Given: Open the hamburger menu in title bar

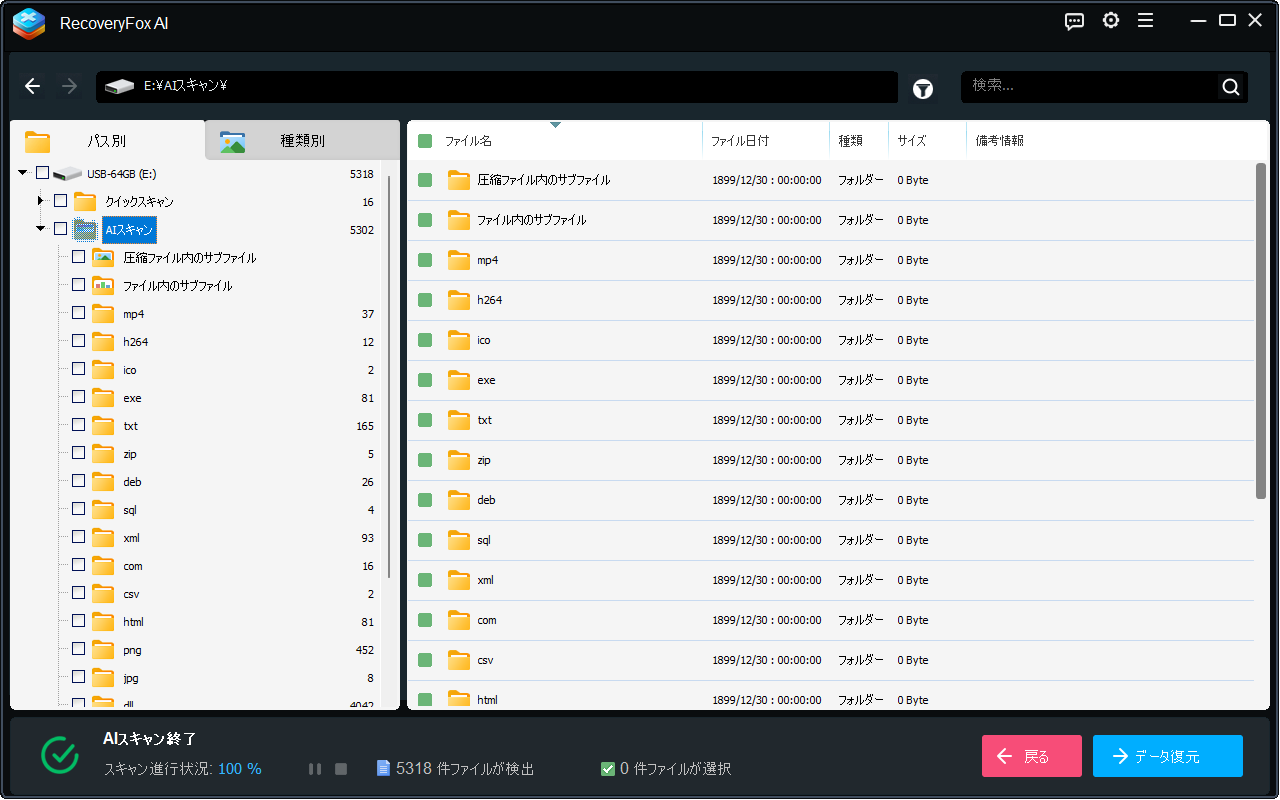Looking at the screenshot, I should [1146, 21].
